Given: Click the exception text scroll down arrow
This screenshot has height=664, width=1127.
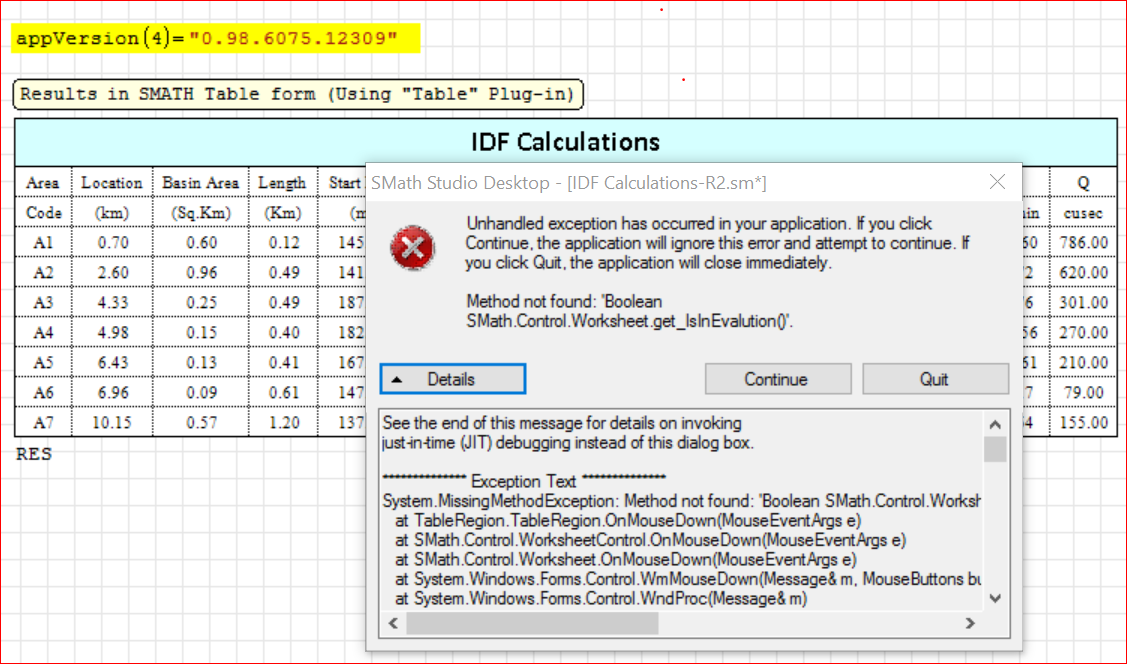Looking at the screenshot, I should click(995, 597).
